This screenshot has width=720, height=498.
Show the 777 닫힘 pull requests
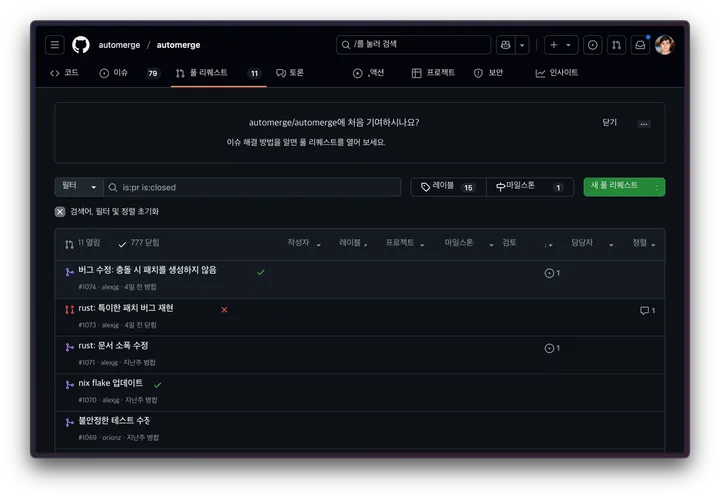click(139, 243)
